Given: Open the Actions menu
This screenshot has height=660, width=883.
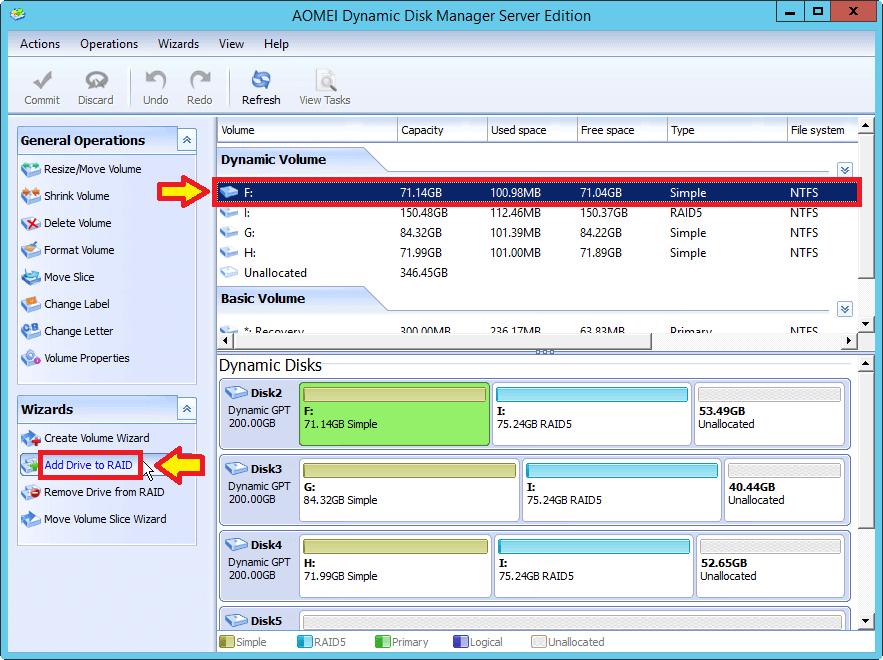Looking at the screenshot, I should coord(40,44).
